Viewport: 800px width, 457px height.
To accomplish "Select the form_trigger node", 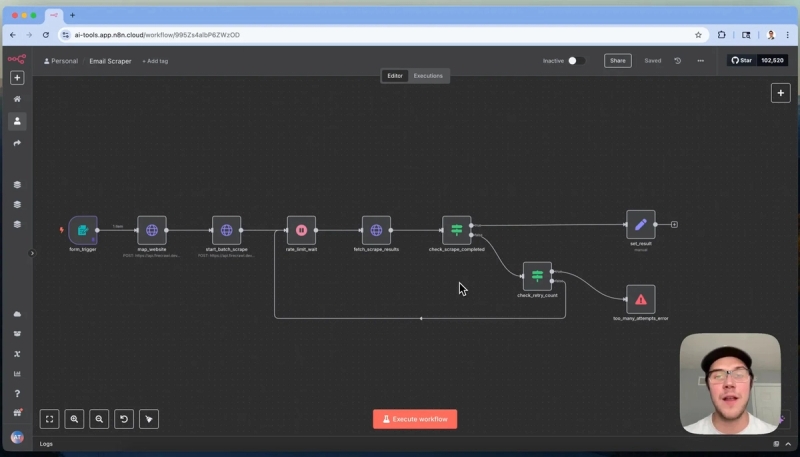I will tap(83, 230).
